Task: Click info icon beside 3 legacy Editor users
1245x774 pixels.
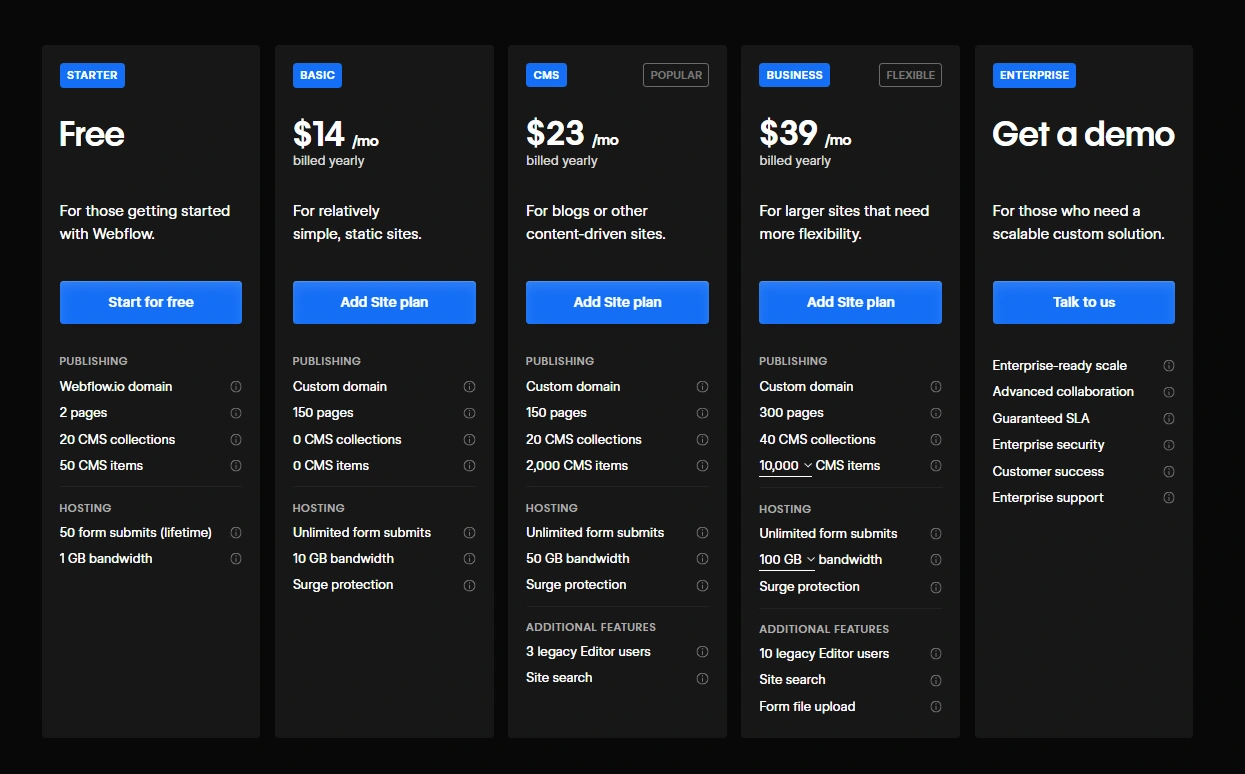Action: [x=702, y=652]
